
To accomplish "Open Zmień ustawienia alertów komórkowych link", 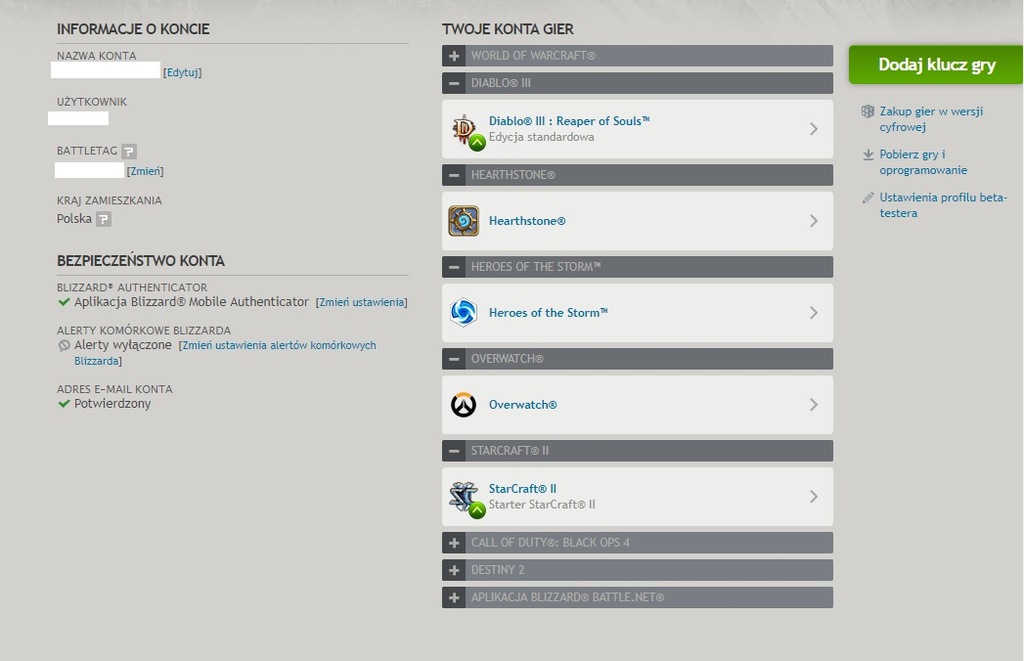I will [x=225, y=353].
